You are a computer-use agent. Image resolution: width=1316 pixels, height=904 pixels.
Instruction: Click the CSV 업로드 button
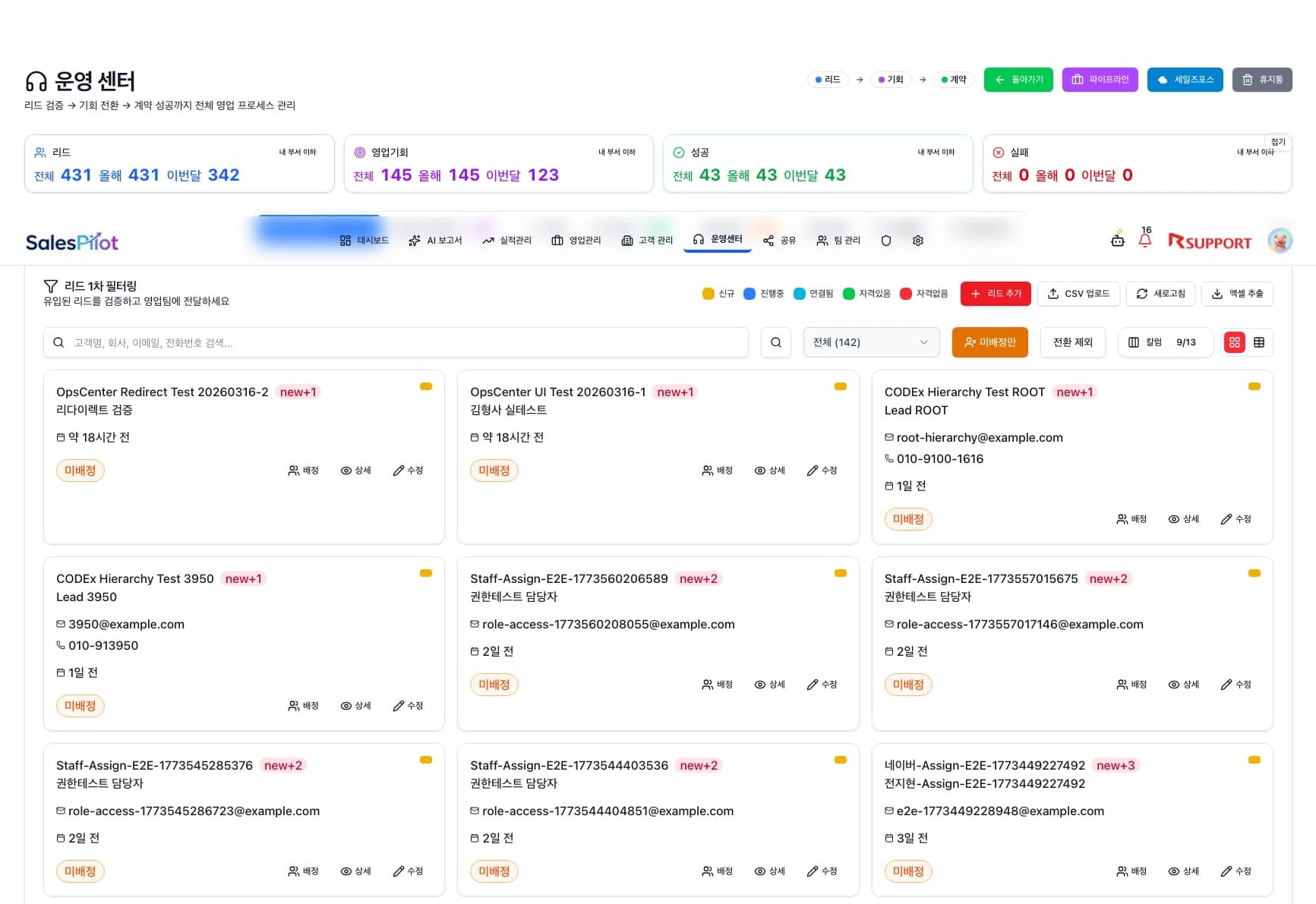1078,294
